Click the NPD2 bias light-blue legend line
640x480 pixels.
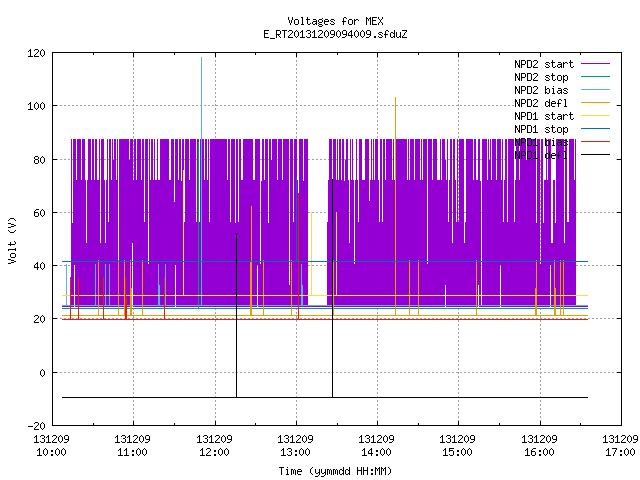595,90
